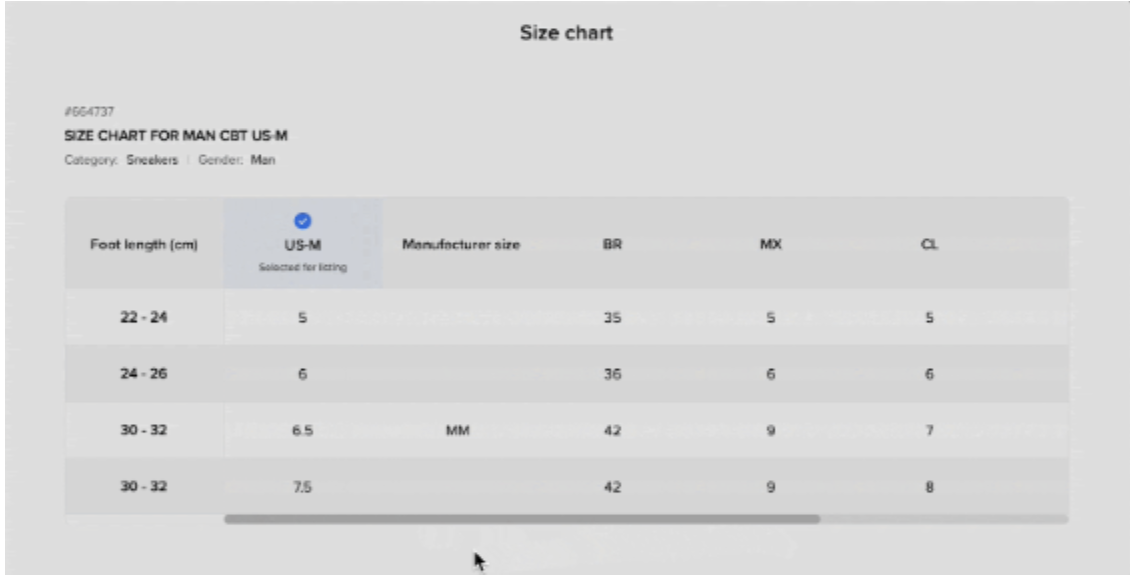Select the 24 - 26 foot length row

566,373
